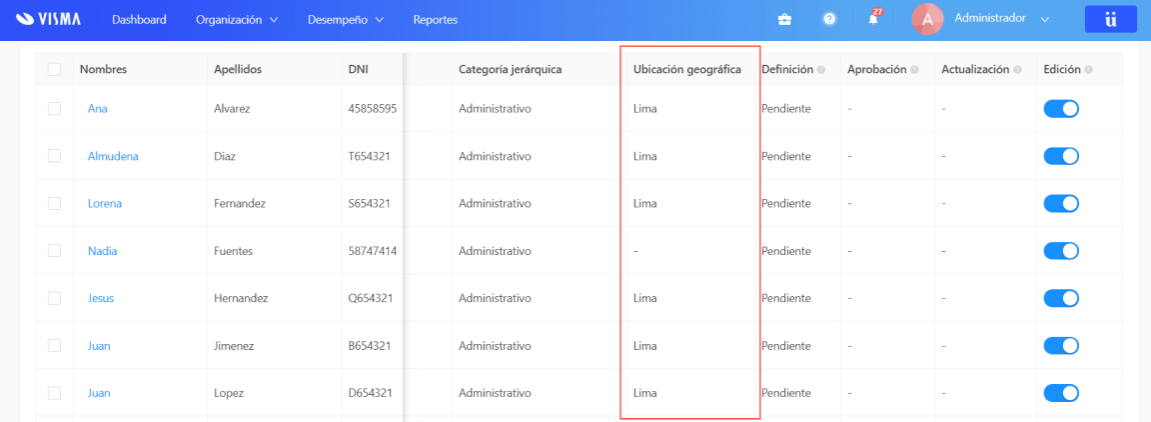Toggle Edición switch for Juan Jimenez
Screen dimensions: 1151x422
coord(1061,346)
